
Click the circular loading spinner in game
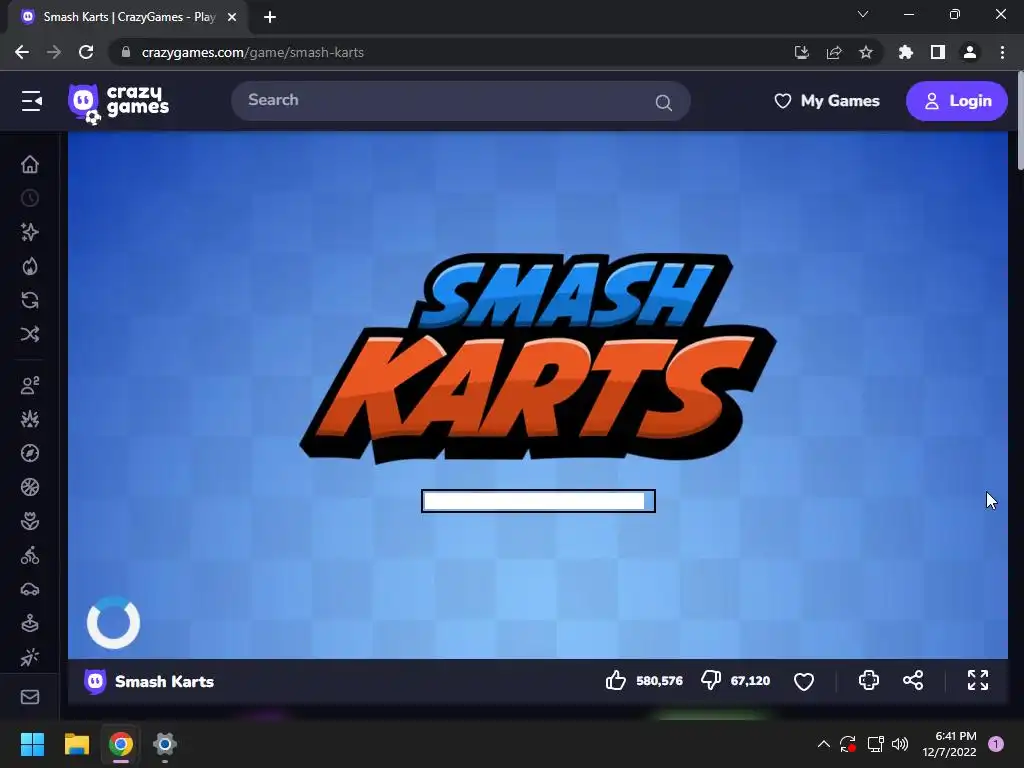click(114, 622)
